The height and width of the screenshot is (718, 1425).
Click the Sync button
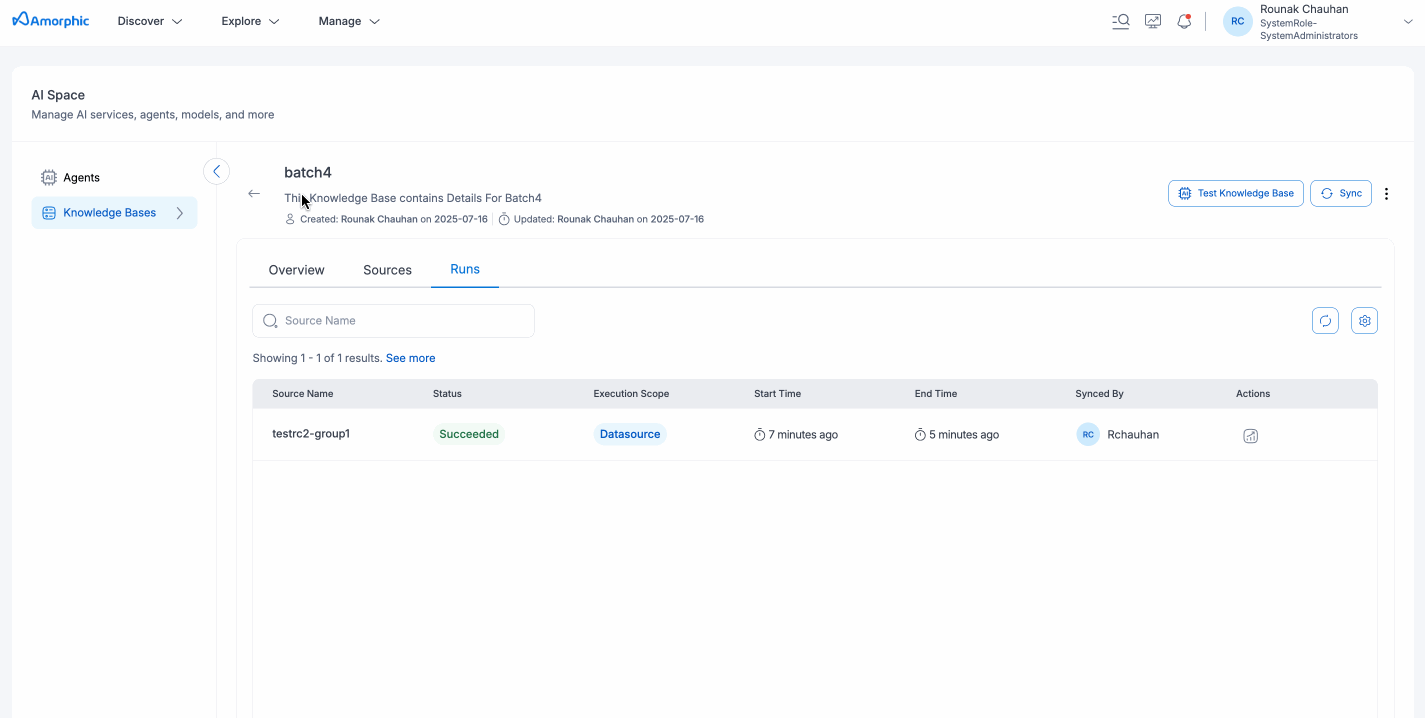1340,194
